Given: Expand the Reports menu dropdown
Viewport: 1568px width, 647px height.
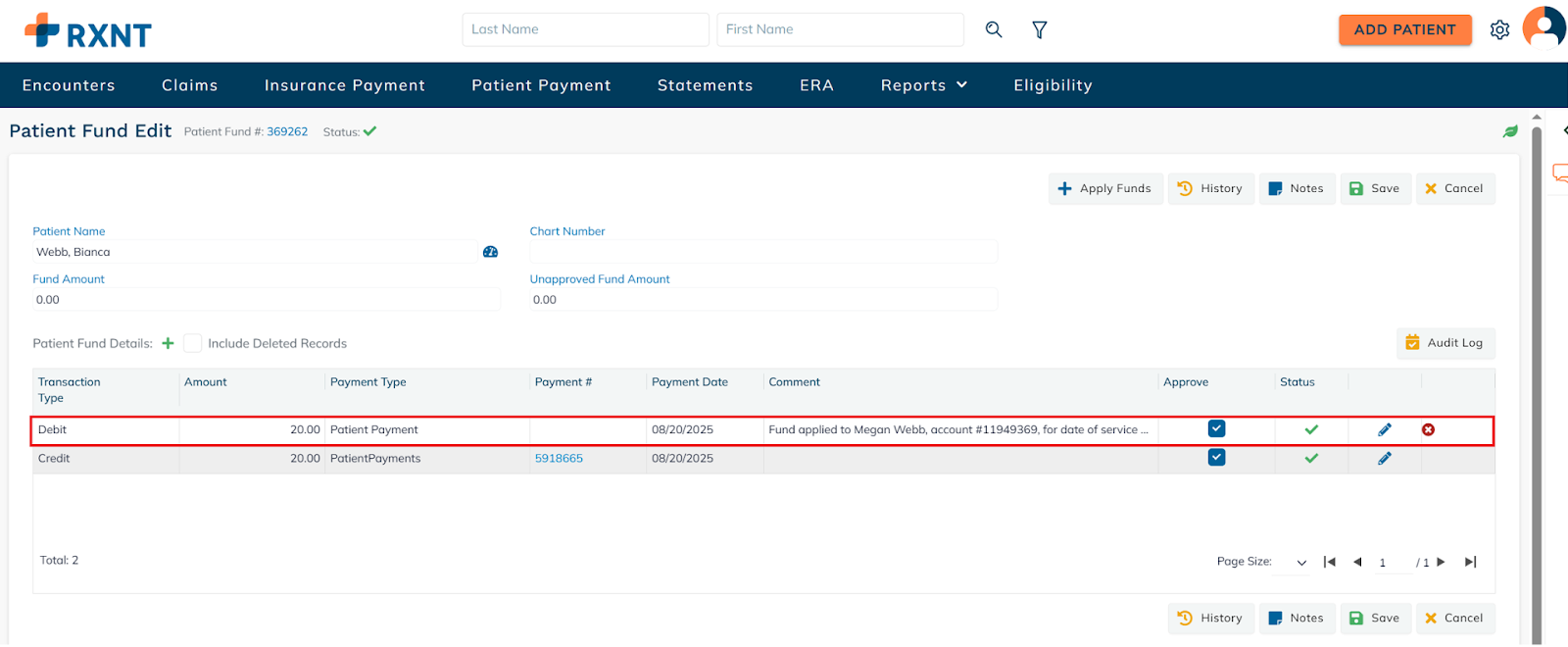Looking at the screenshot, I should coord(924,85).
